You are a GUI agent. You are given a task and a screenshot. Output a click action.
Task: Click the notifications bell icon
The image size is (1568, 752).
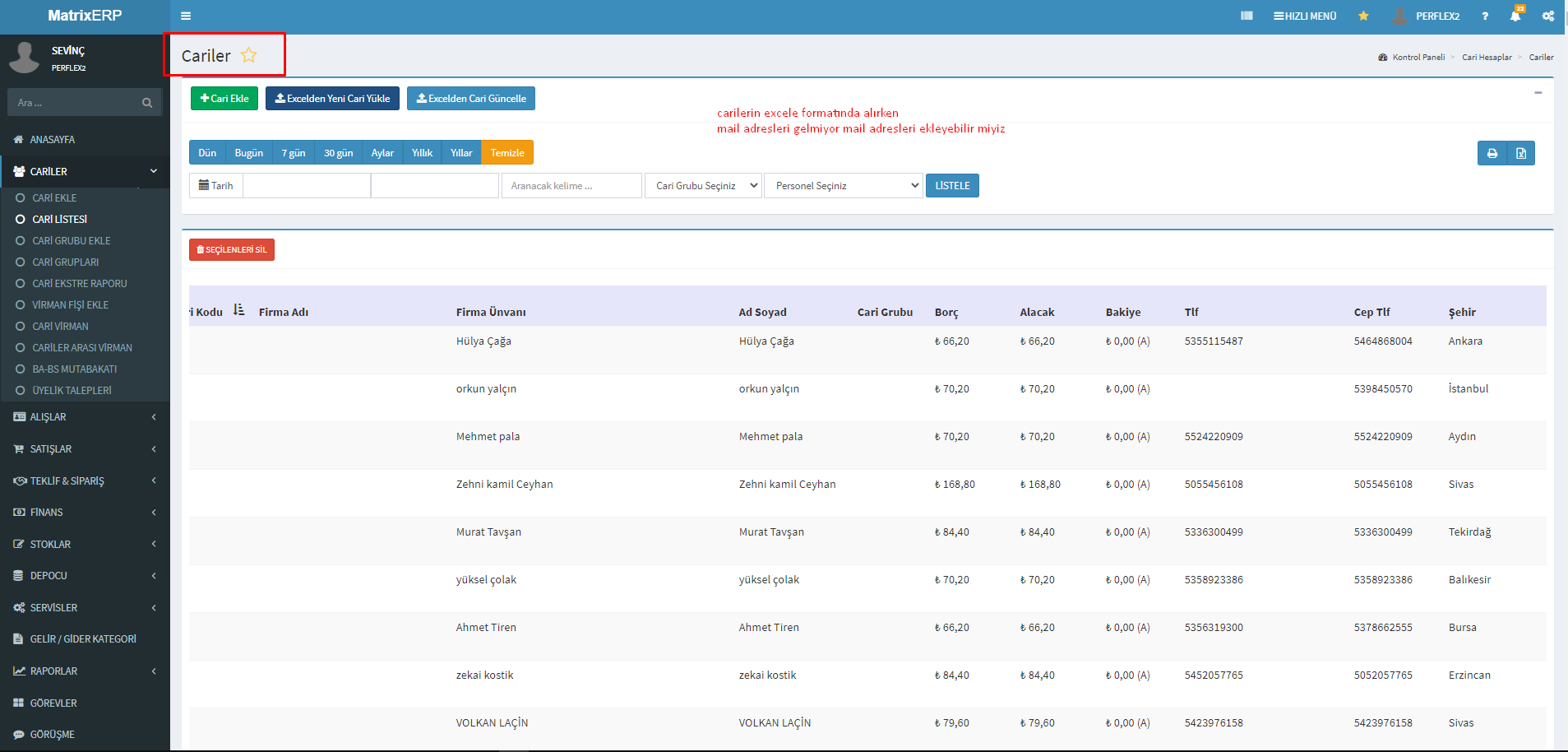1515,16
